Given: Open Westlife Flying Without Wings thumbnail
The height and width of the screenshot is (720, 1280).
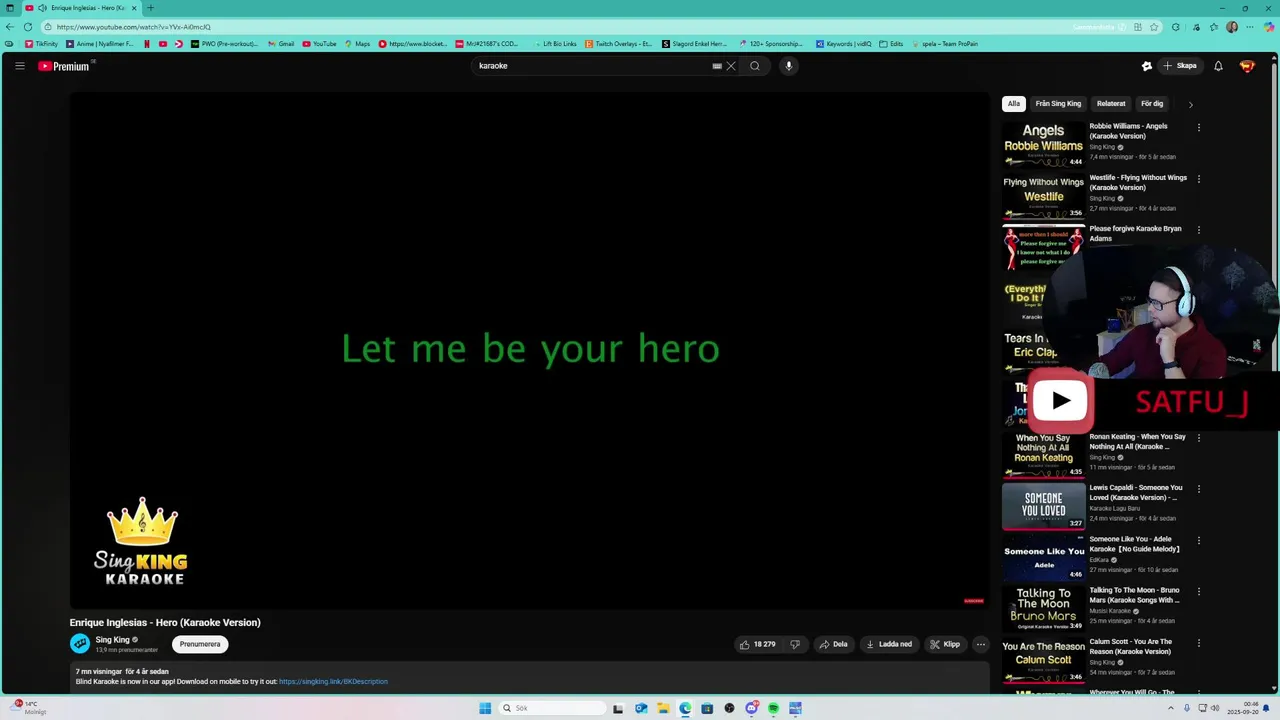Looking at the screenshot, I should tap(1044, 196).
